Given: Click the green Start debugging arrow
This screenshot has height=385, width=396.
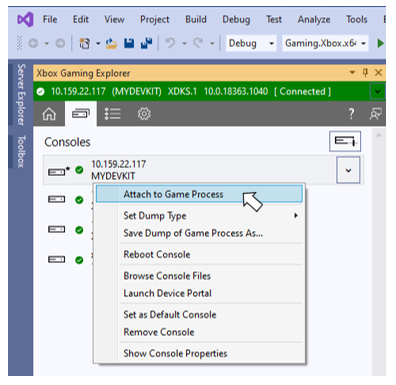Looking at the screenshot, I should [x=380, y=43].
